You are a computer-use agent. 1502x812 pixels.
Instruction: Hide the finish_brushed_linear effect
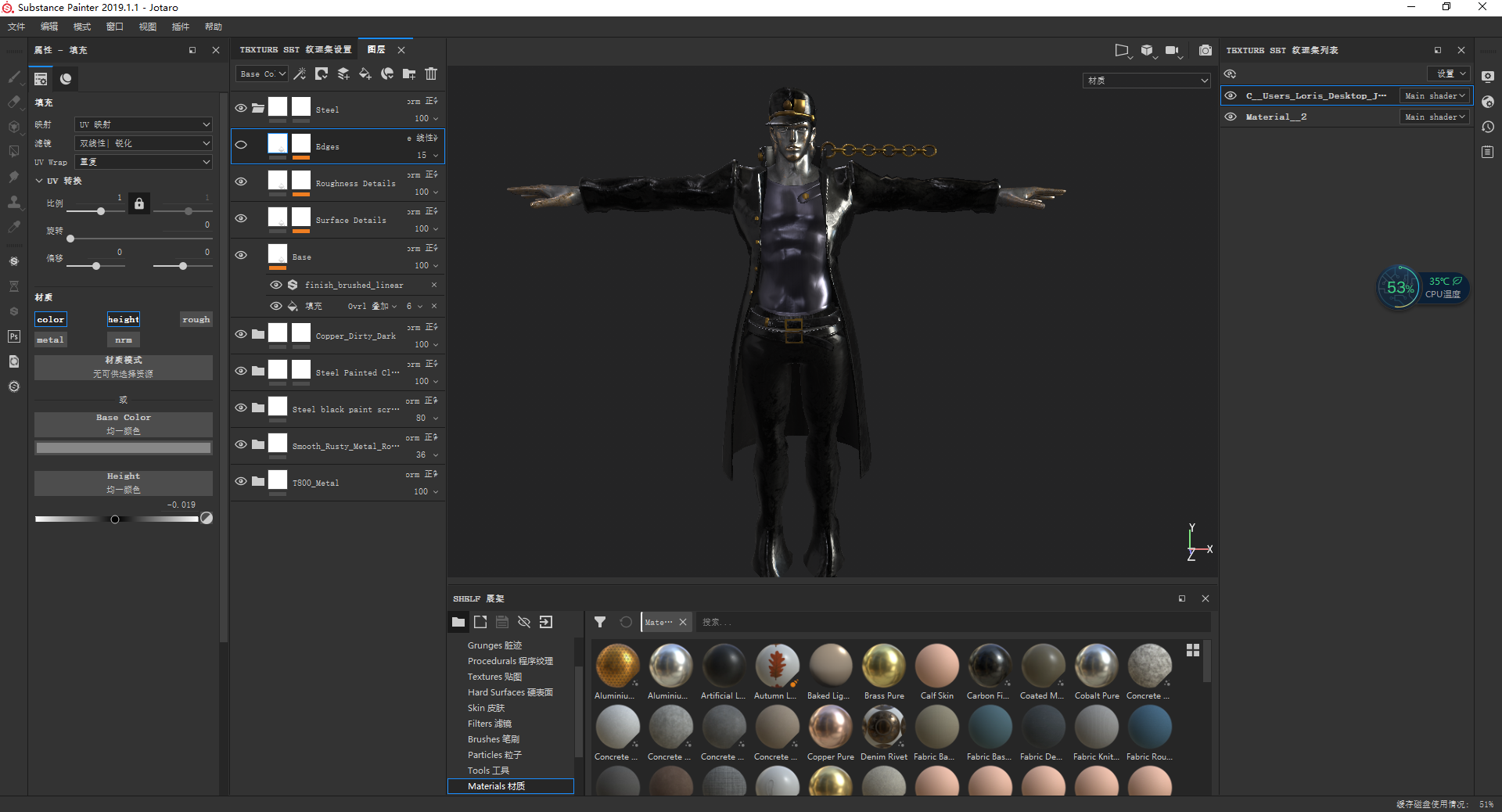click(x=276, y=285)
